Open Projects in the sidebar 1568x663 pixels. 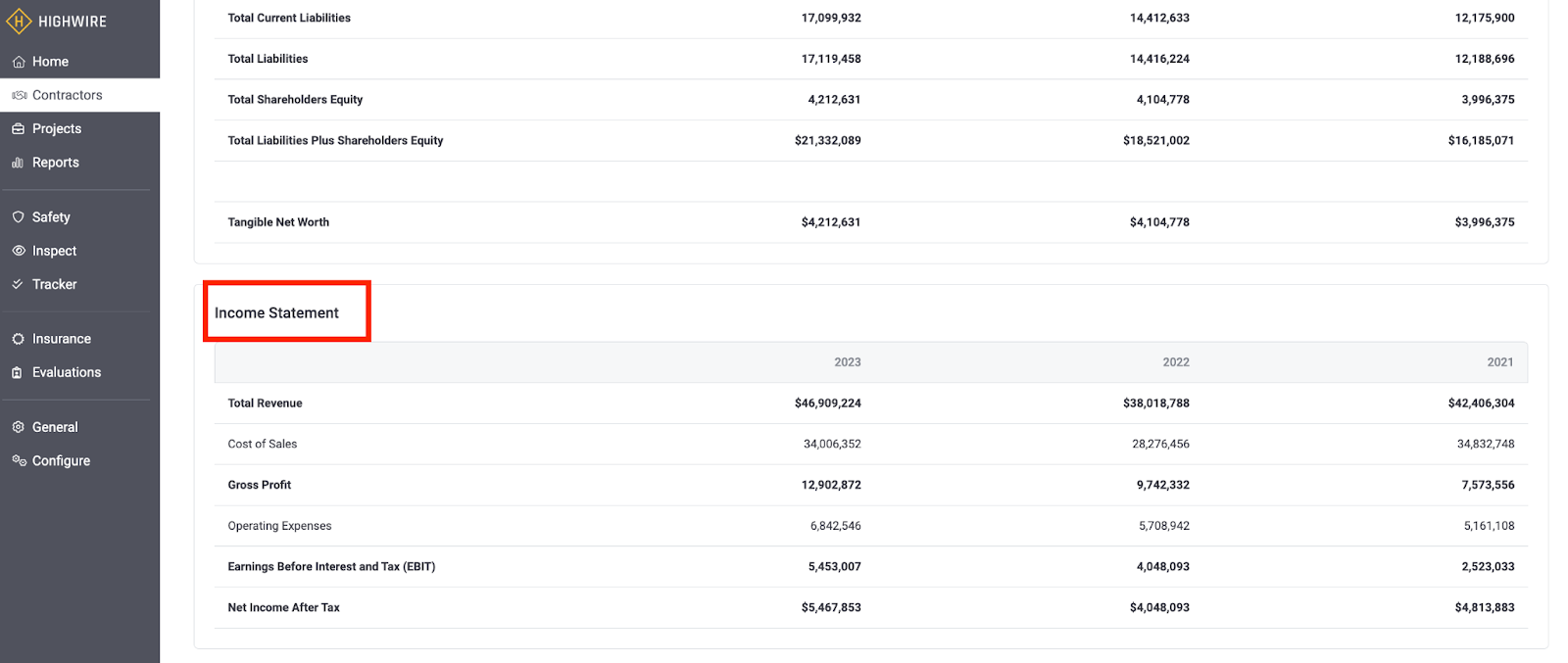coord(57,128)
